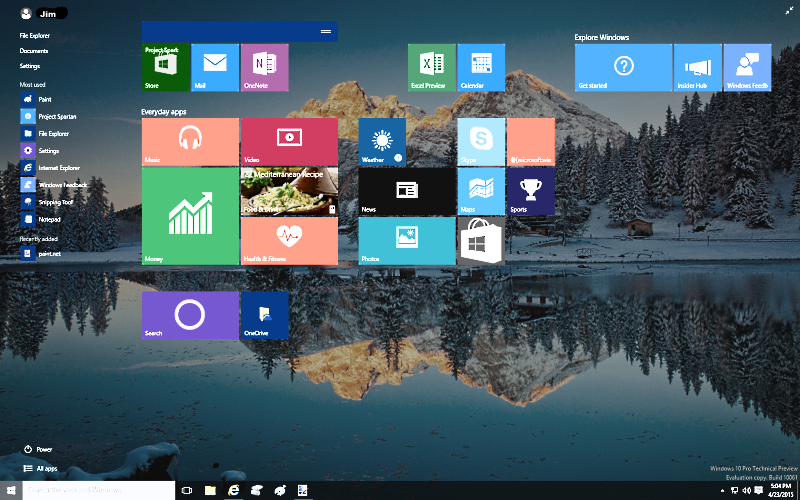Click the Settings link below Documents
The width and height of the screenshot is (800, 500).
point(30,66)
